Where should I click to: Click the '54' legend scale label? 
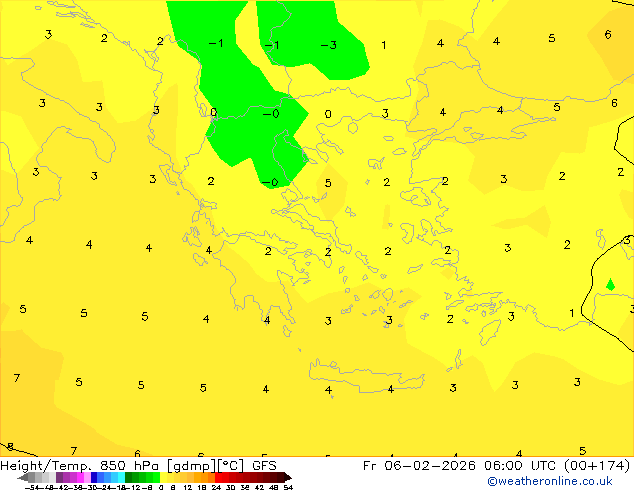(288, 487)
